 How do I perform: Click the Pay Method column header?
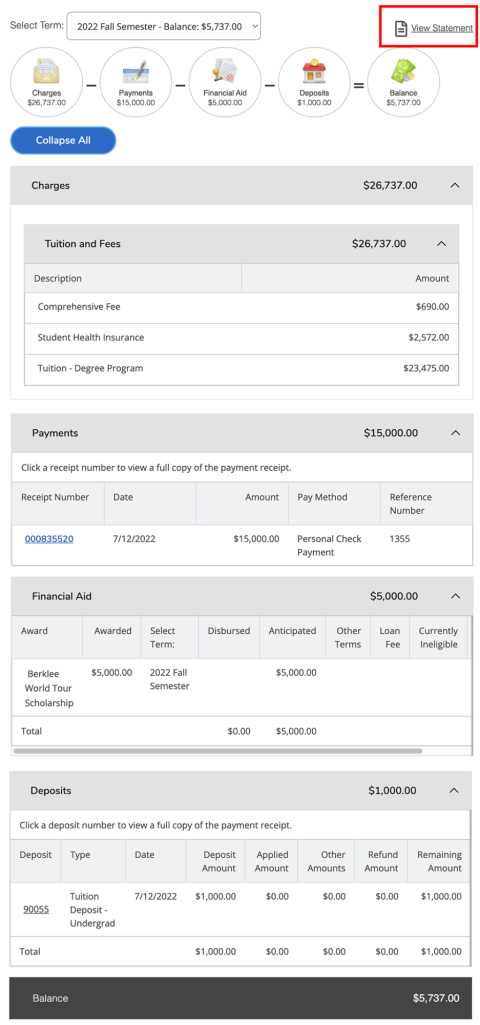[334, 503]
